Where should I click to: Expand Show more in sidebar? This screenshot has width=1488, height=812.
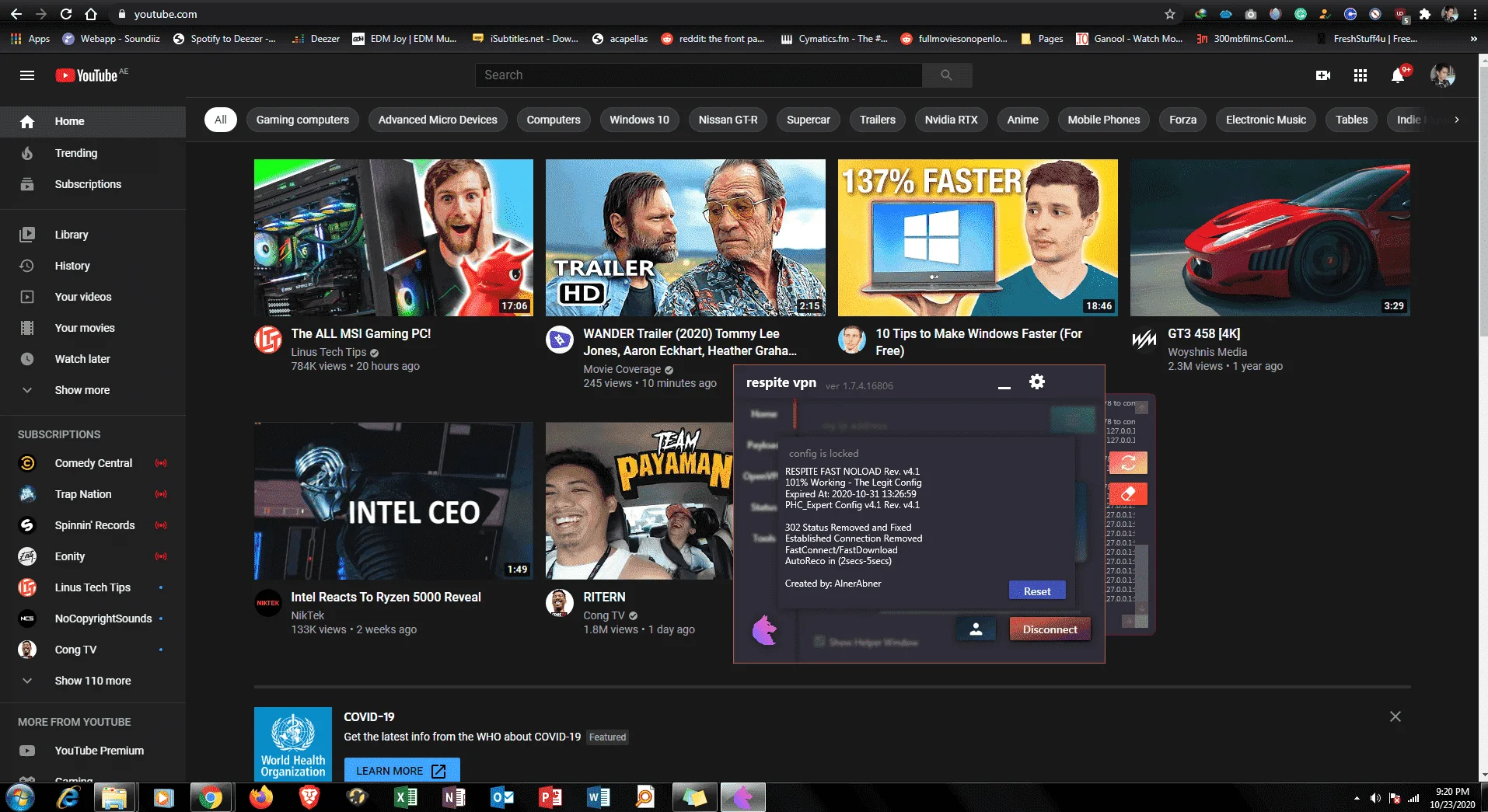(82, 390)
